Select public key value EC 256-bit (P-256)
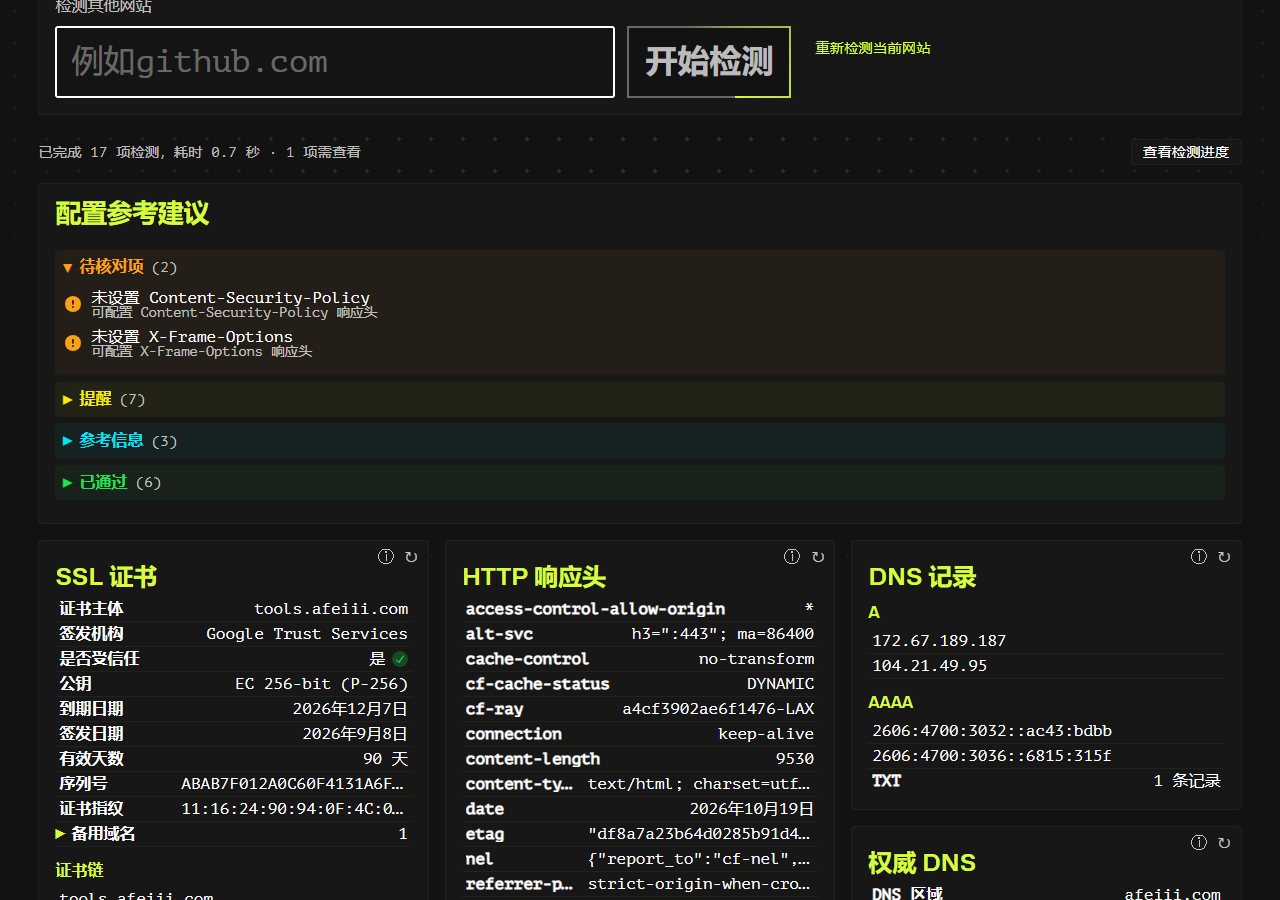This screenshot has height=900, width=1280. [321, 684]
